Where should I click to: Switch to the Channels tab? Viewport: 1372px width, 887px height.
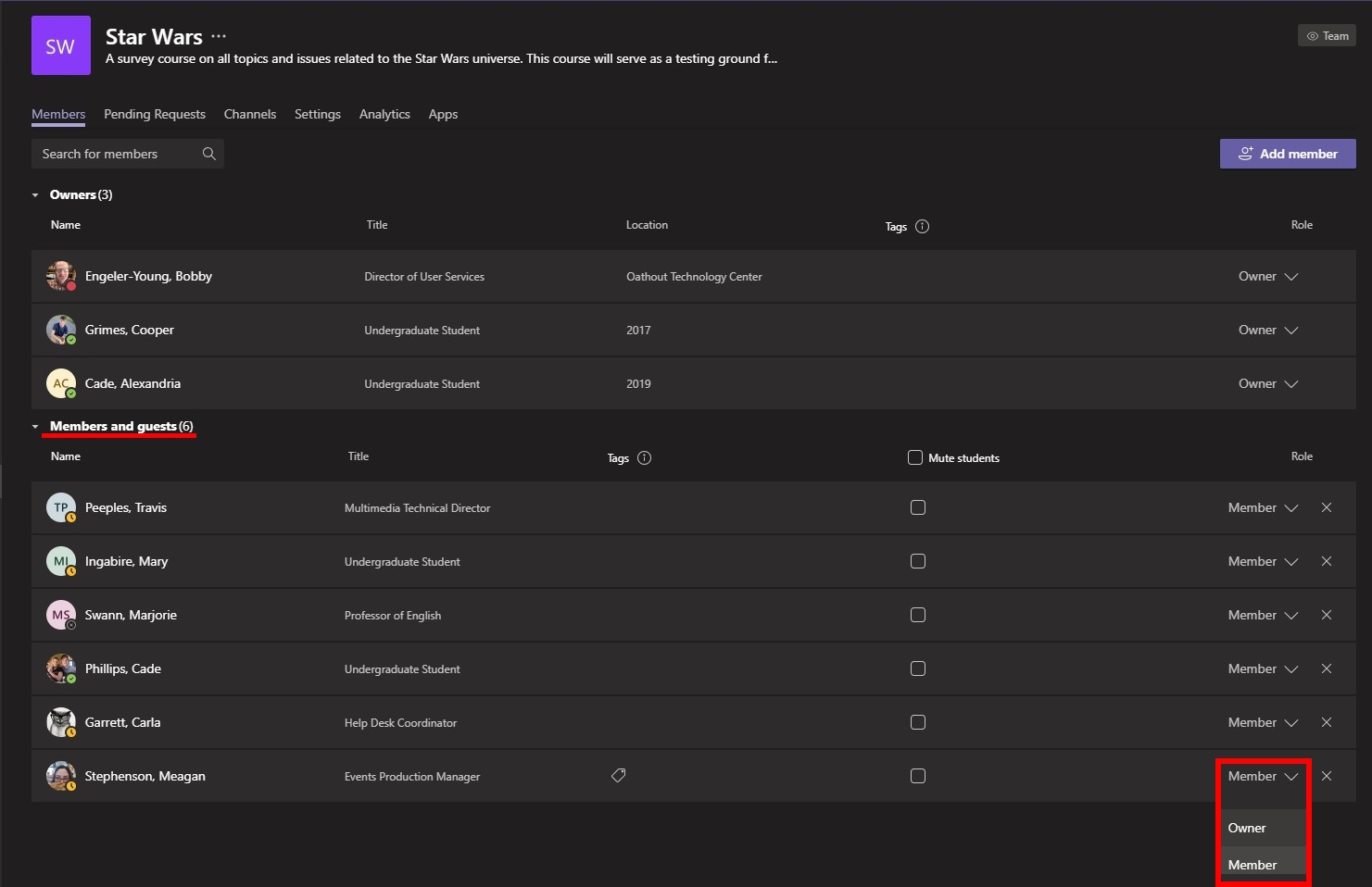pos(250,114)
